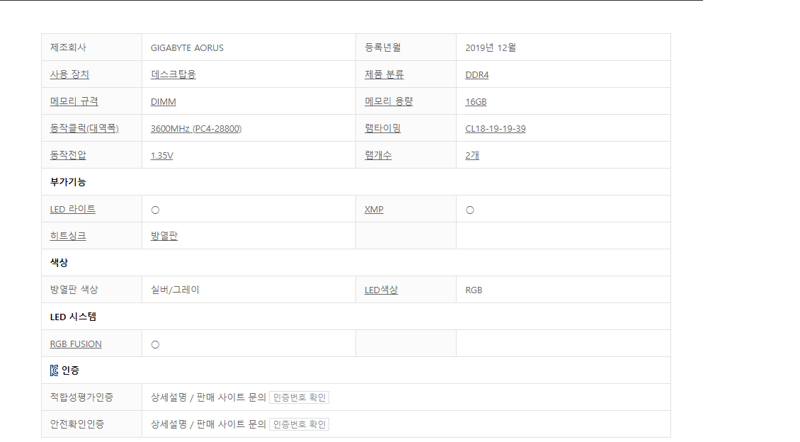Viewport: 800px width, 442px height.
Task: Open the RGB FUSION term link
Action: (x=76, y=344)
